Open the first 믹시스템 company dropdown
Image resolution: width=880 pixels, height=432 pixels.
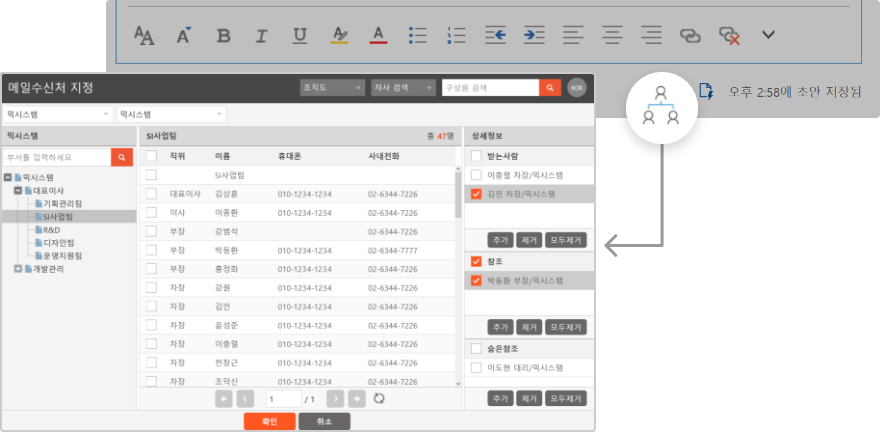pos(58,114)
